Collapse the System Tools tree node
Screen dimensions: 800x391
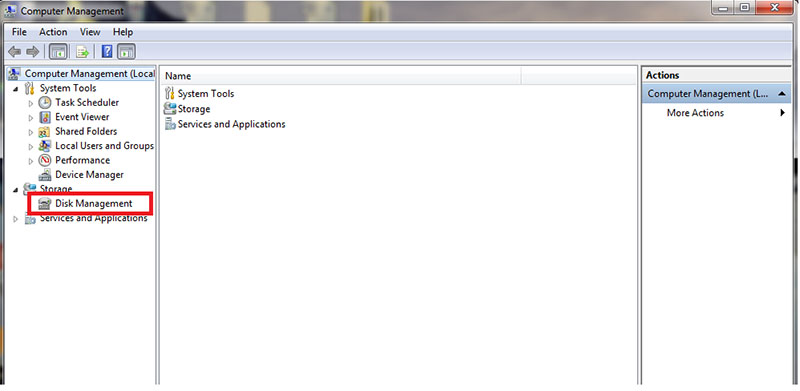15,89
